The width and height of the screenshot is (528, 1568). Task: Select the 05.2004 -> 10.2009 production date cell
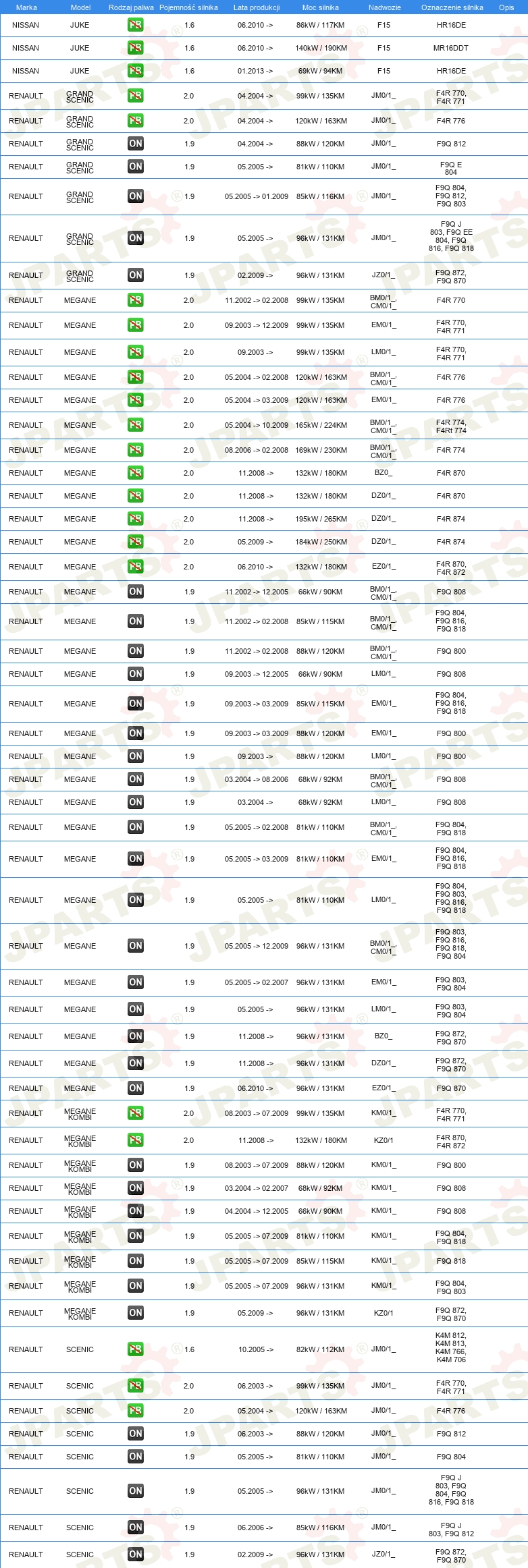pos(257,425)
